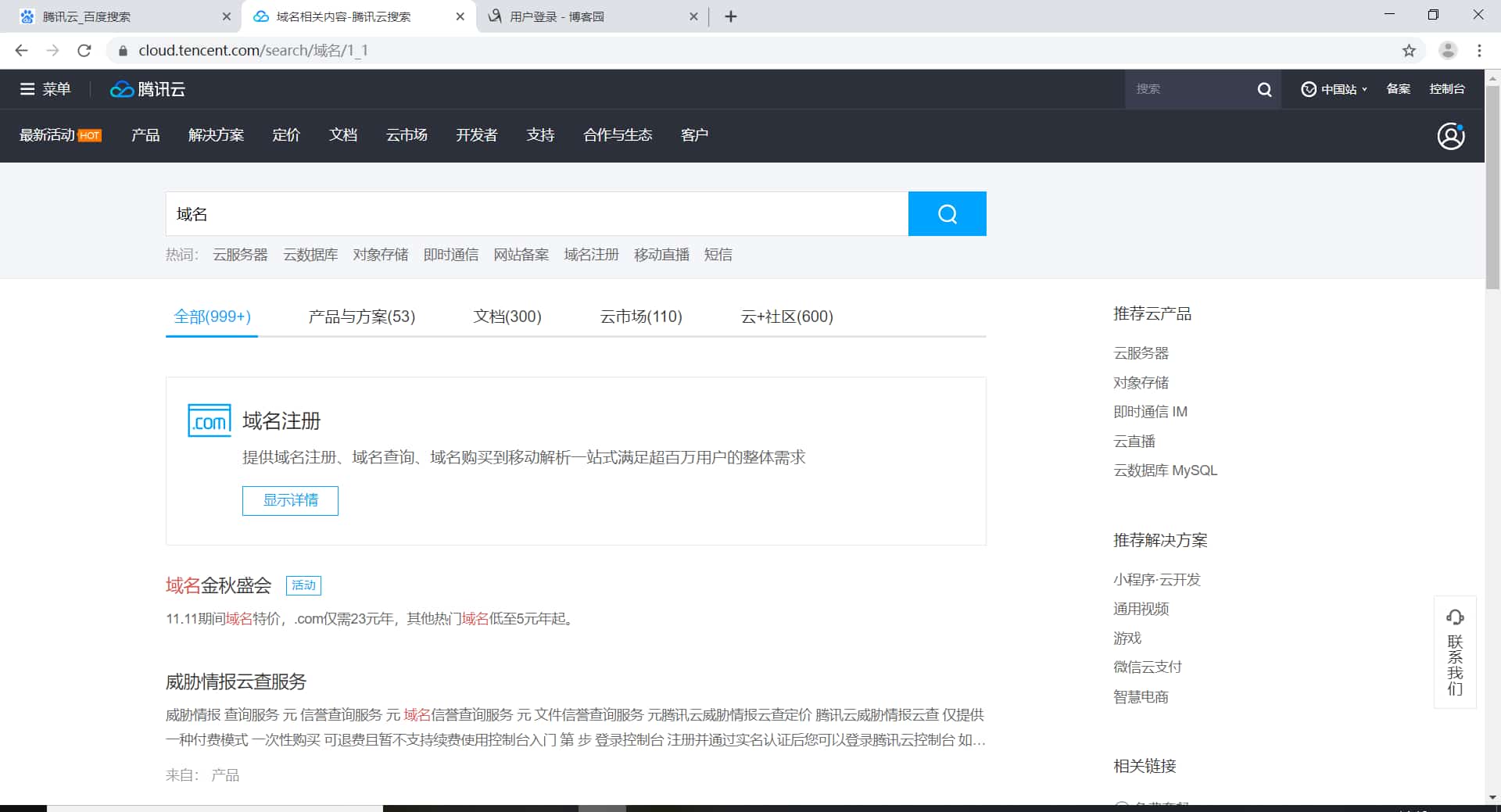This screenshot has height=812, width=1501.
Task: Bookmark the page using the star icon
Action: (1410, 50)
